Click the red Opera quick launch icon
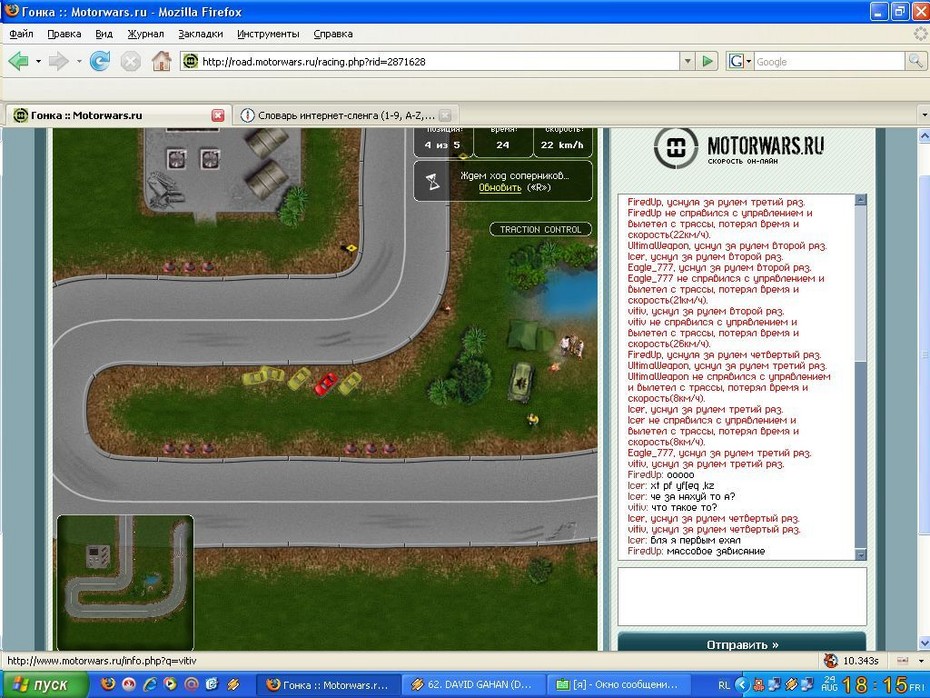 coord(129,684)
